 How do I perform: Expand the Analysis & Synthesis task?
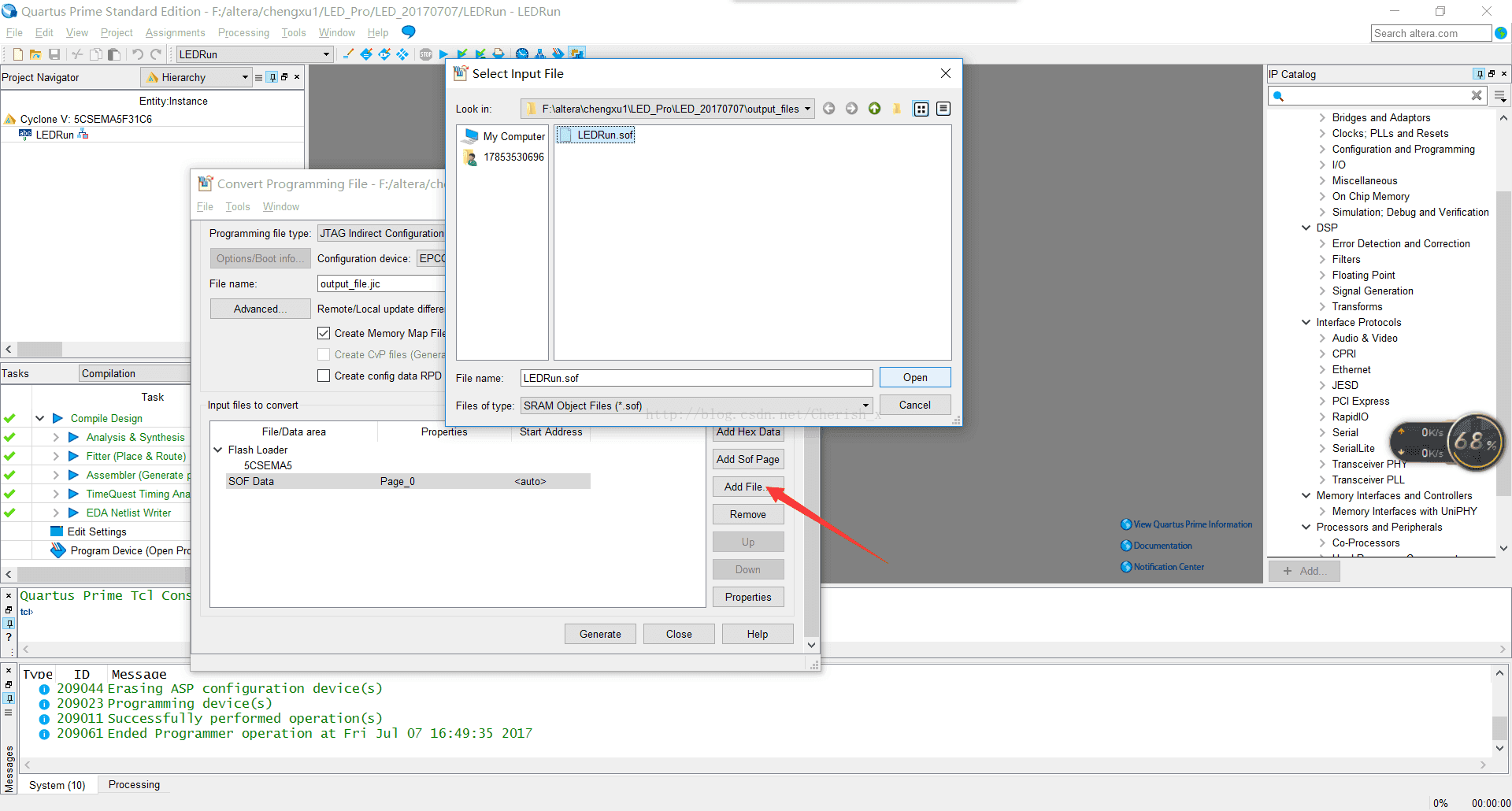pos(56,438)
